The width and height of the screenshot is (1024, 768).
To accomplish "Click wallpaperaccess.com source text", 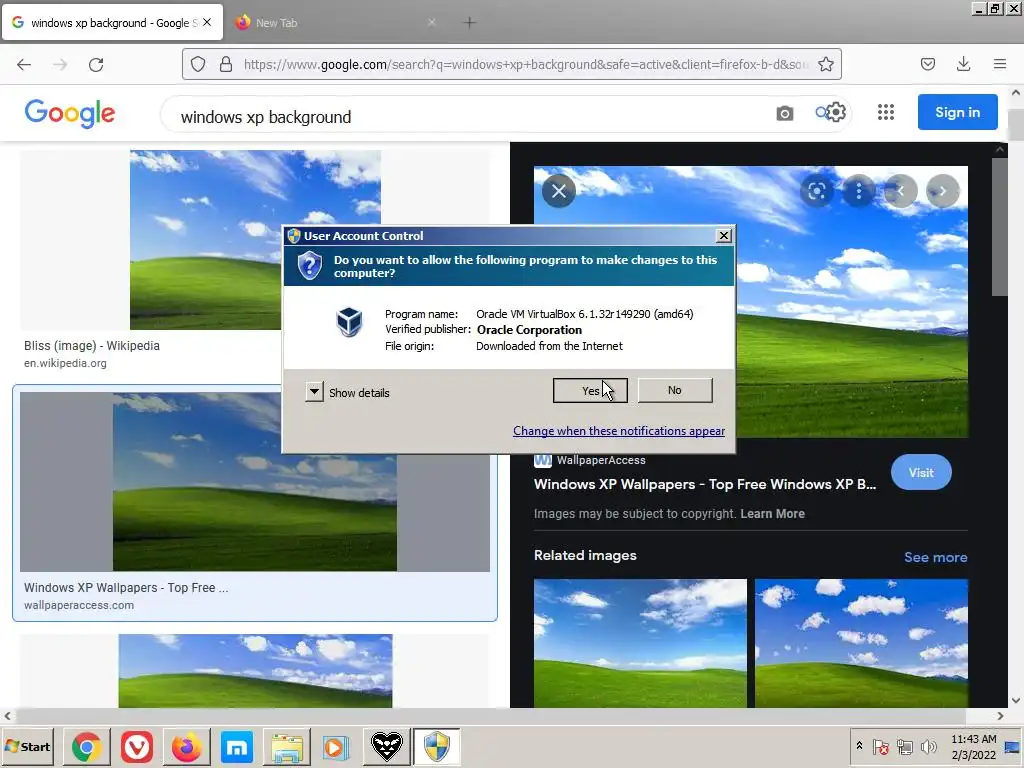I will 79,605.
